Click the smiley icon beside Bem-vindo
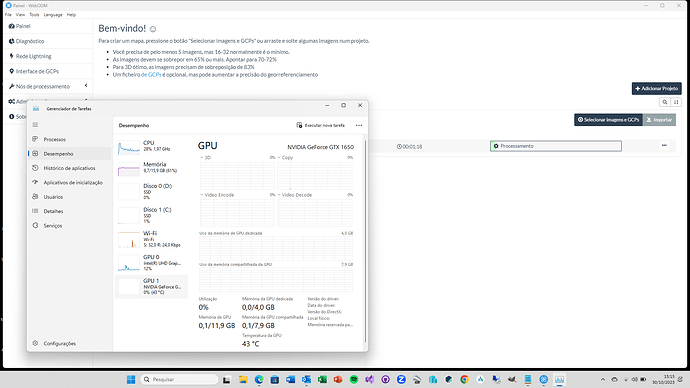This screenshot has height=388, width=690. click(x=153, y=29)
